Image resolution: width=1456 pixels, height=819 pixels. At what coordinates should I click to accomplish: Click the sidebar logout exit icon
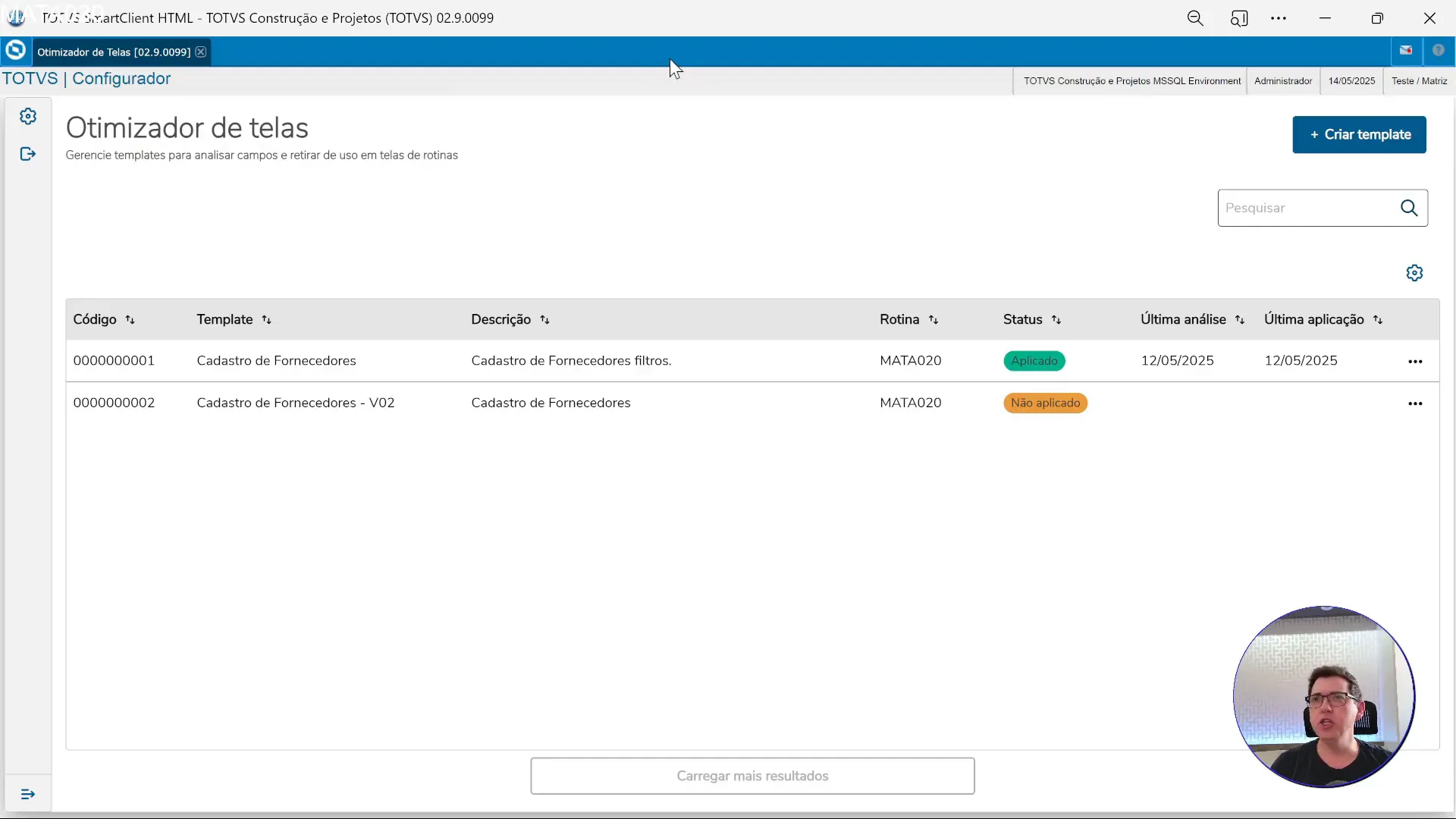[x=28, y=154]
